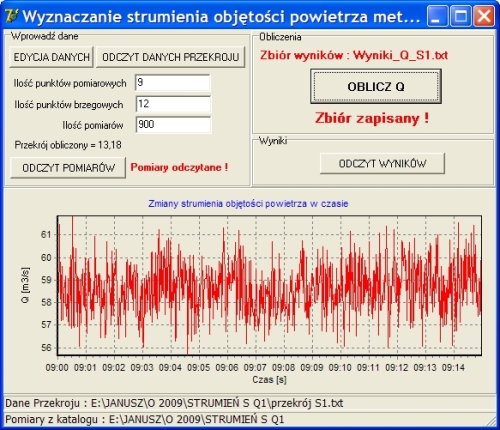Open EDYCJA DANYCH editor
This screenshot has height=430, width=500.
(x=52, y=57)
